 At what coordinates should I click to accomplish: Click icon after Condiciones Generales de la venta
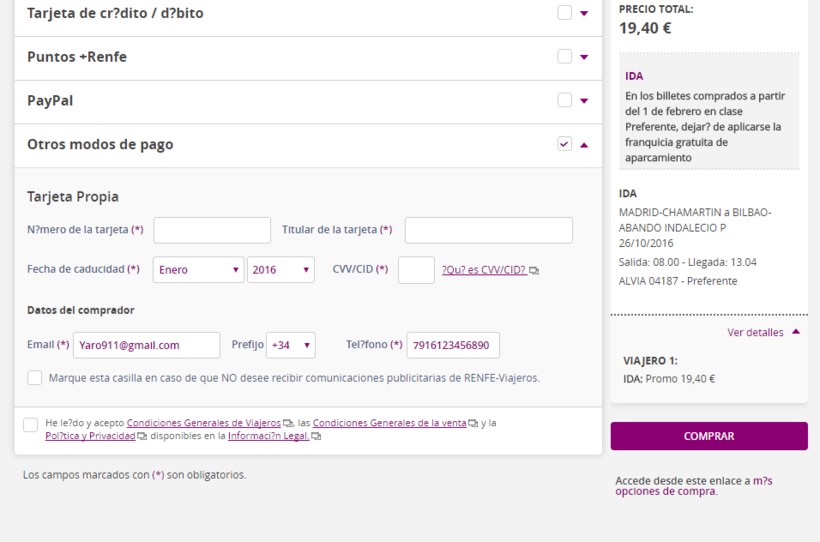[473, 423]
